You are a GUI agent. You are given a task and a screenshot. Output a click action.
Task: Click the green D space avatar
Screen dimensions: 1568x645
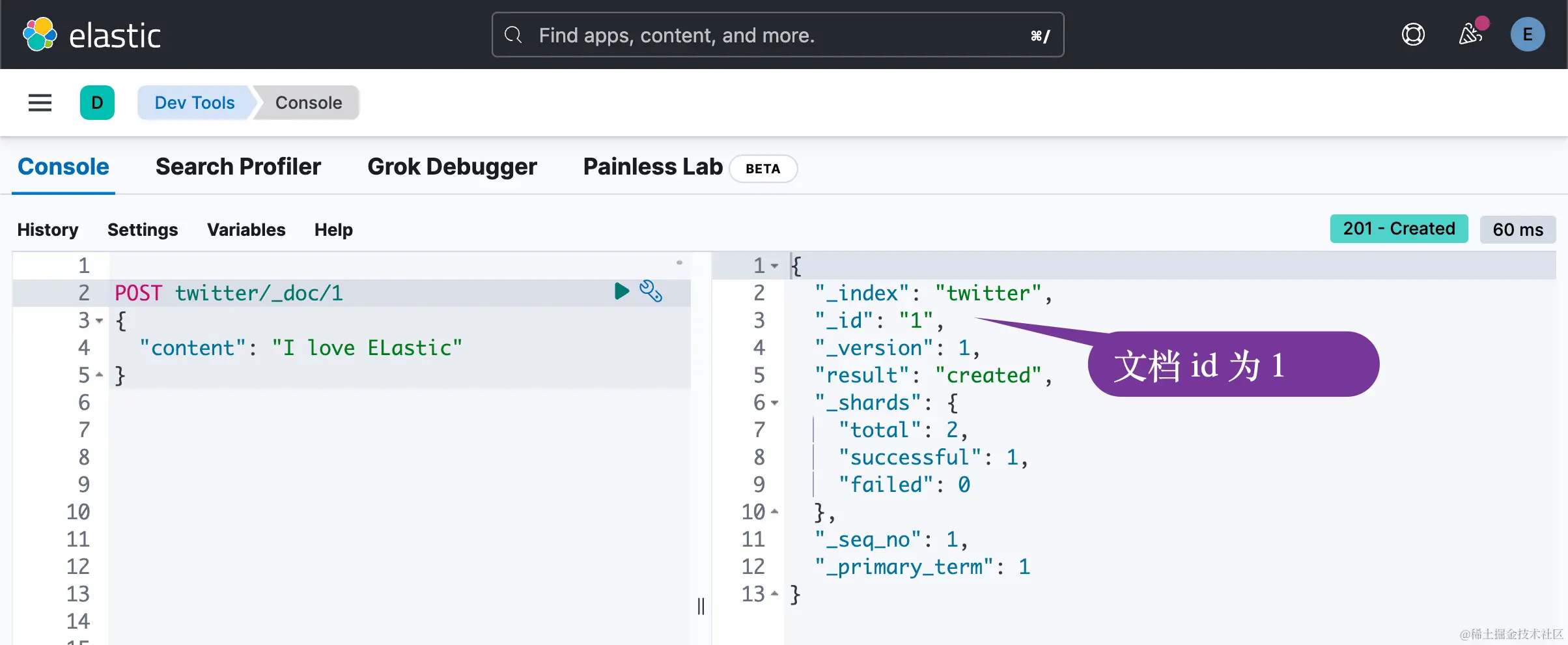[97, 102]
